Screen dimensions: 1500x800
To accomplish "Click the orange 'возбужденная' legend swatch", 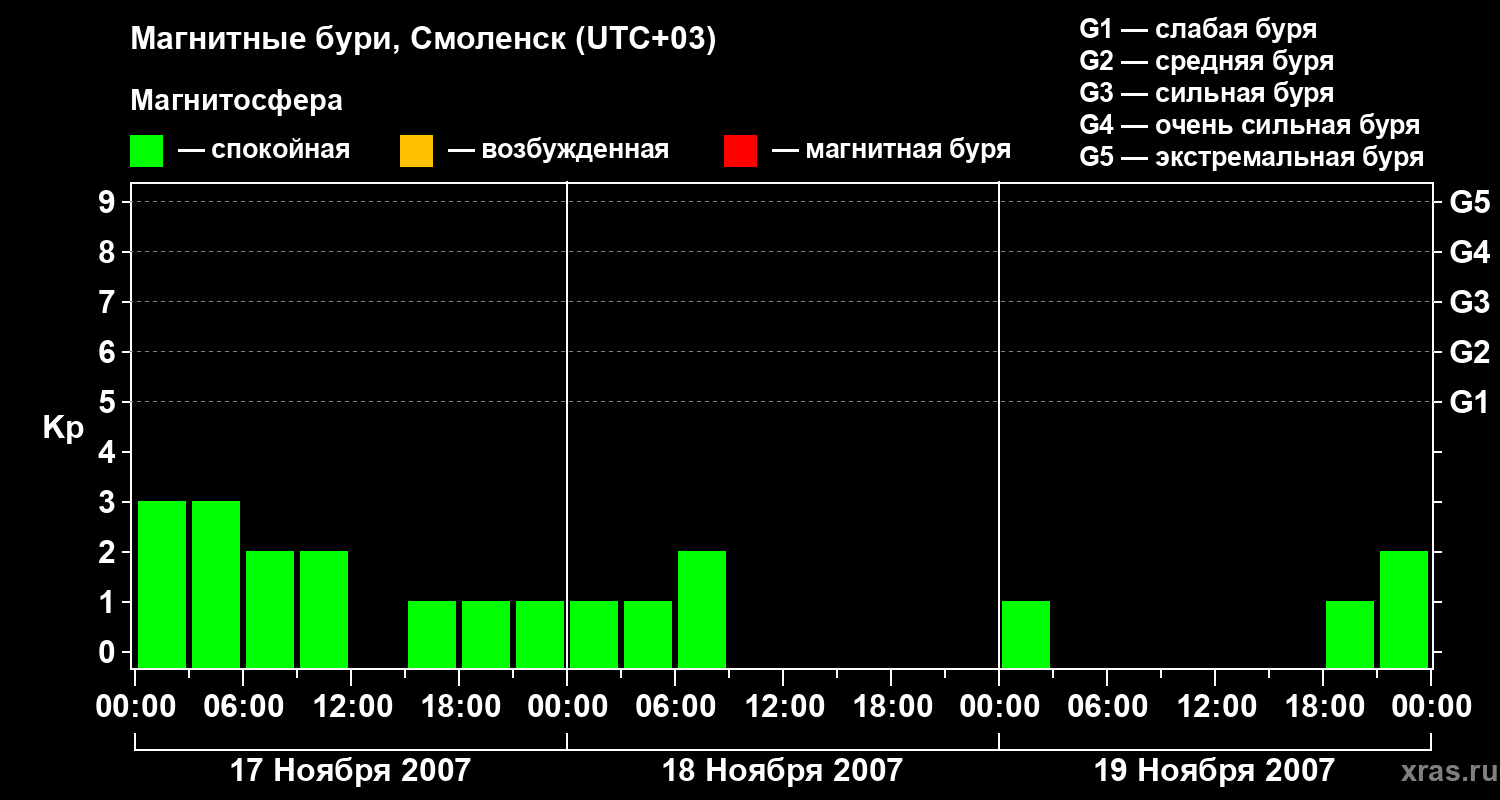I will point(416,151).
